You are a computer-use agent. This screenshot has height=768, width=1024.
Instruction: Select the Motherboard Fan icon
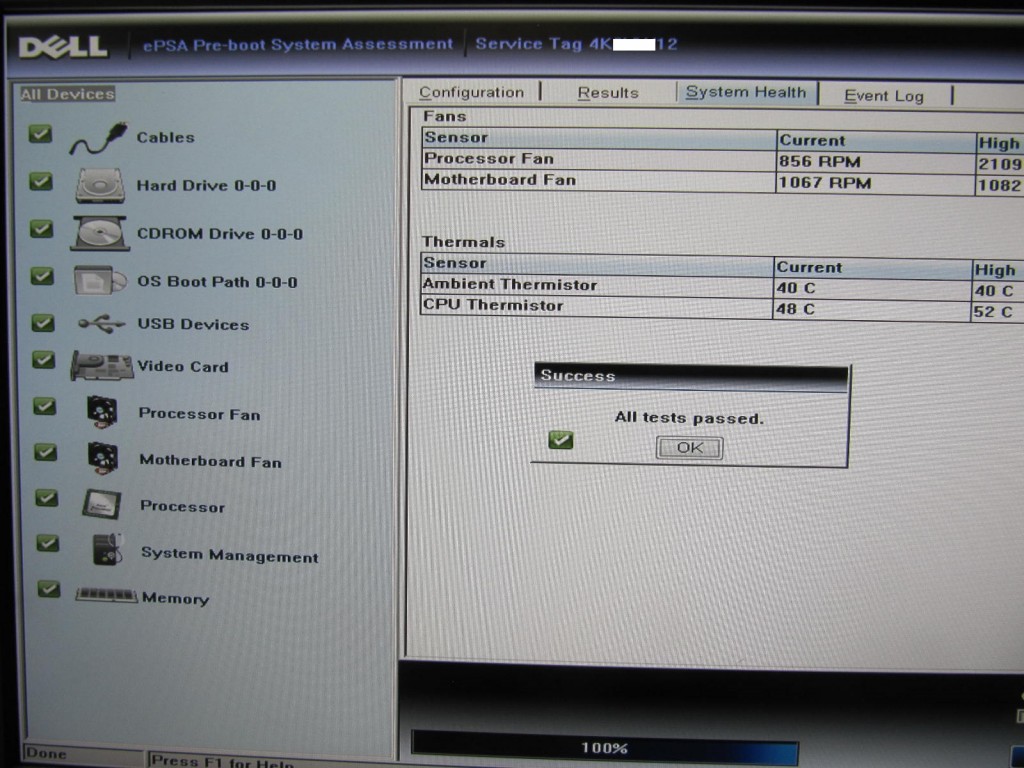[x=102, y=459]
